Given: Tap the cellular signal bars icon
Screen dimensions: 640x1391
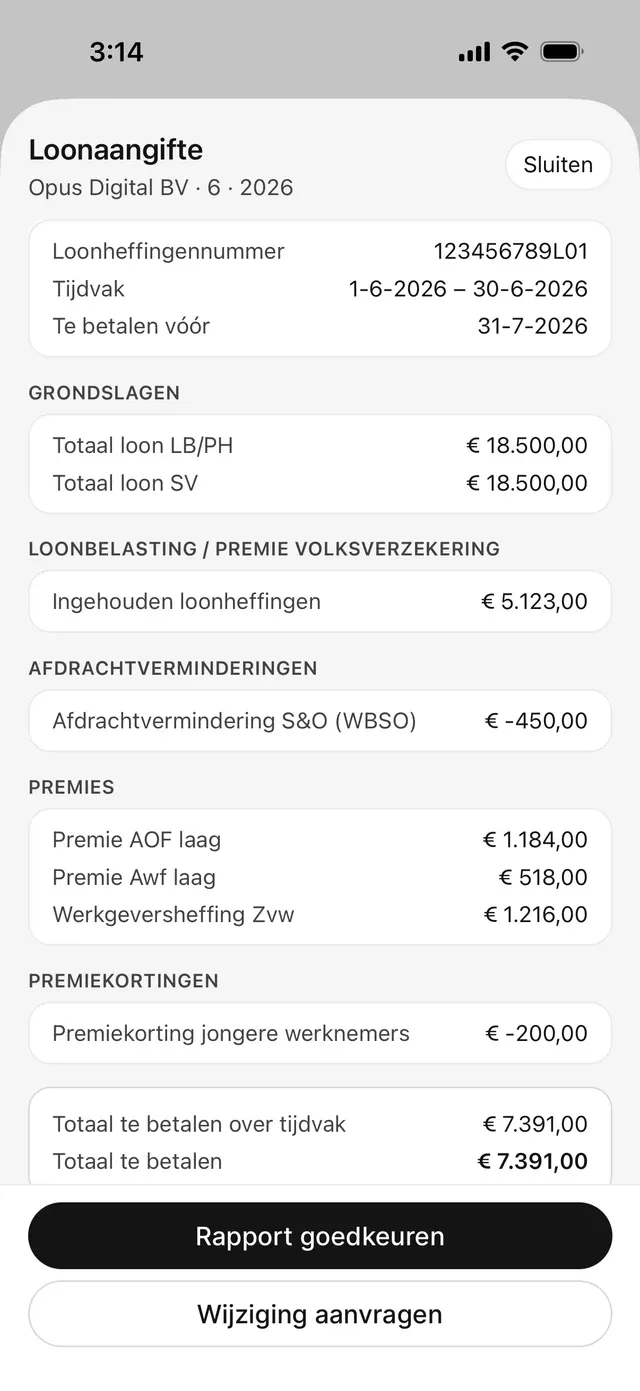Looking at the screenshot, I should pyautogui.click(x=474, y=52).
